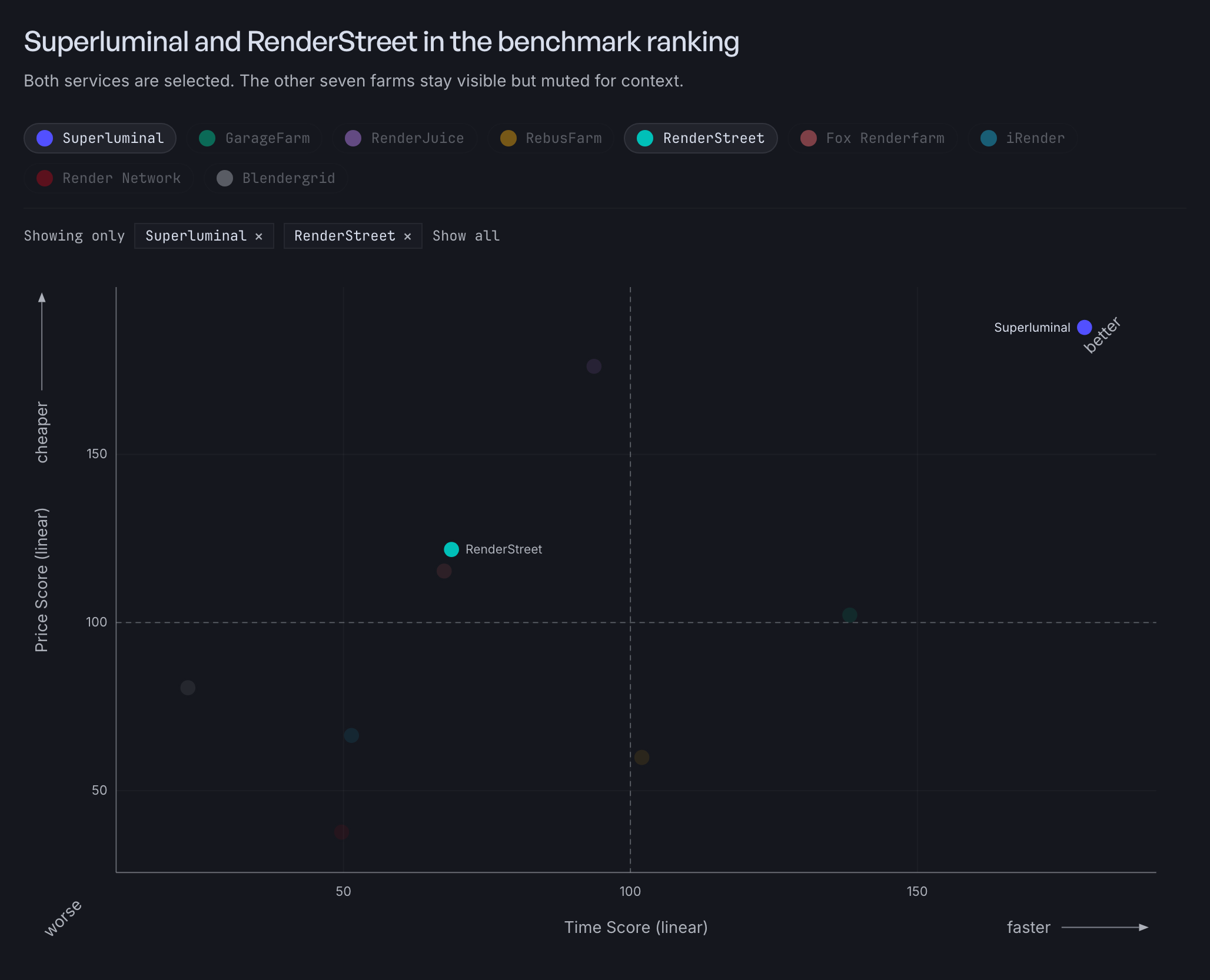Toggle the RebusFarm legend chip
The width and height of the screenshot is (1210, 980).
click(551, 138)
